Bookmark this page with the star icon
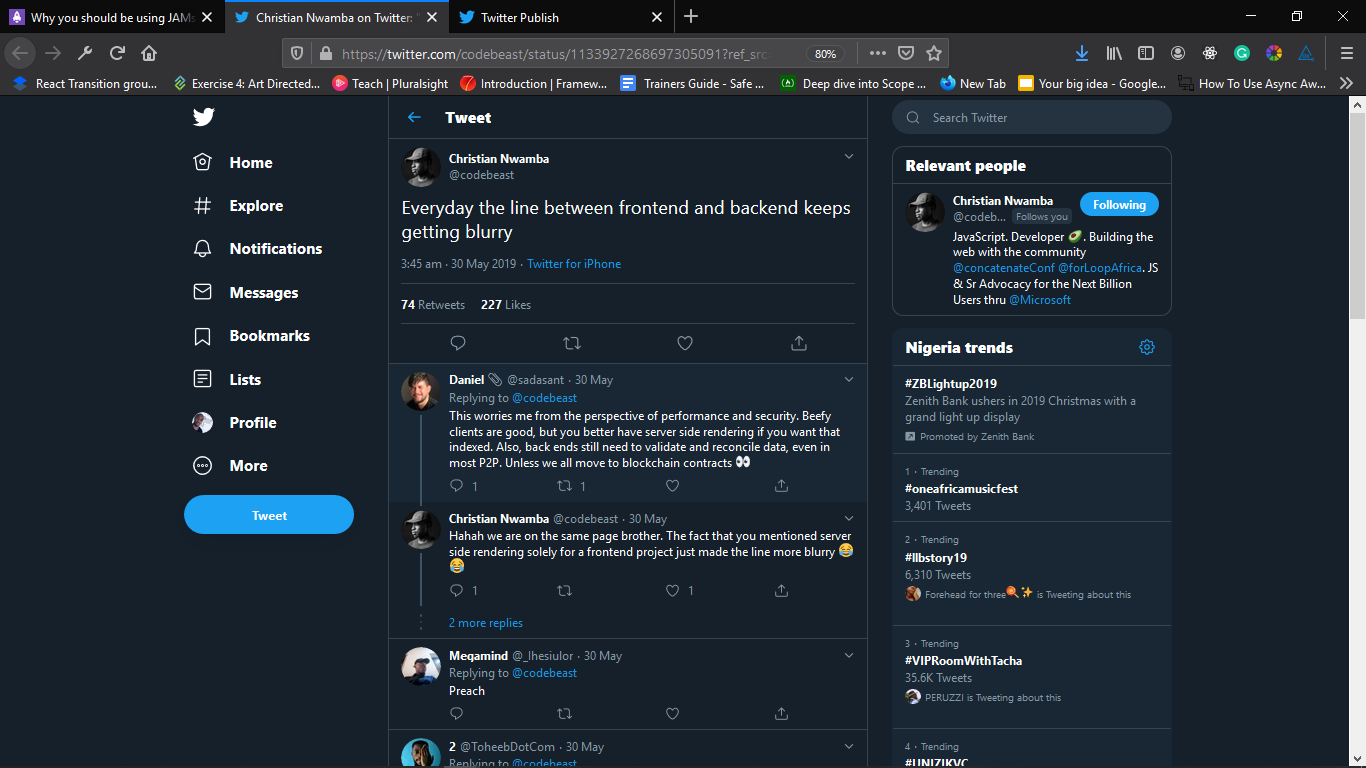 click(x=934, y=53)
